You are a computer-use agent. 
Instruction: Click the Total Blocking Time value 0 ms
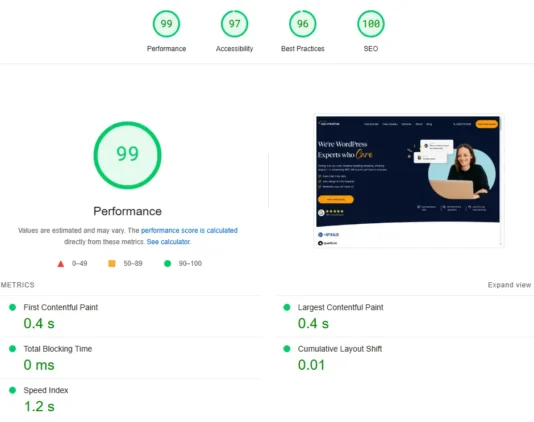[x=39, y=365]
